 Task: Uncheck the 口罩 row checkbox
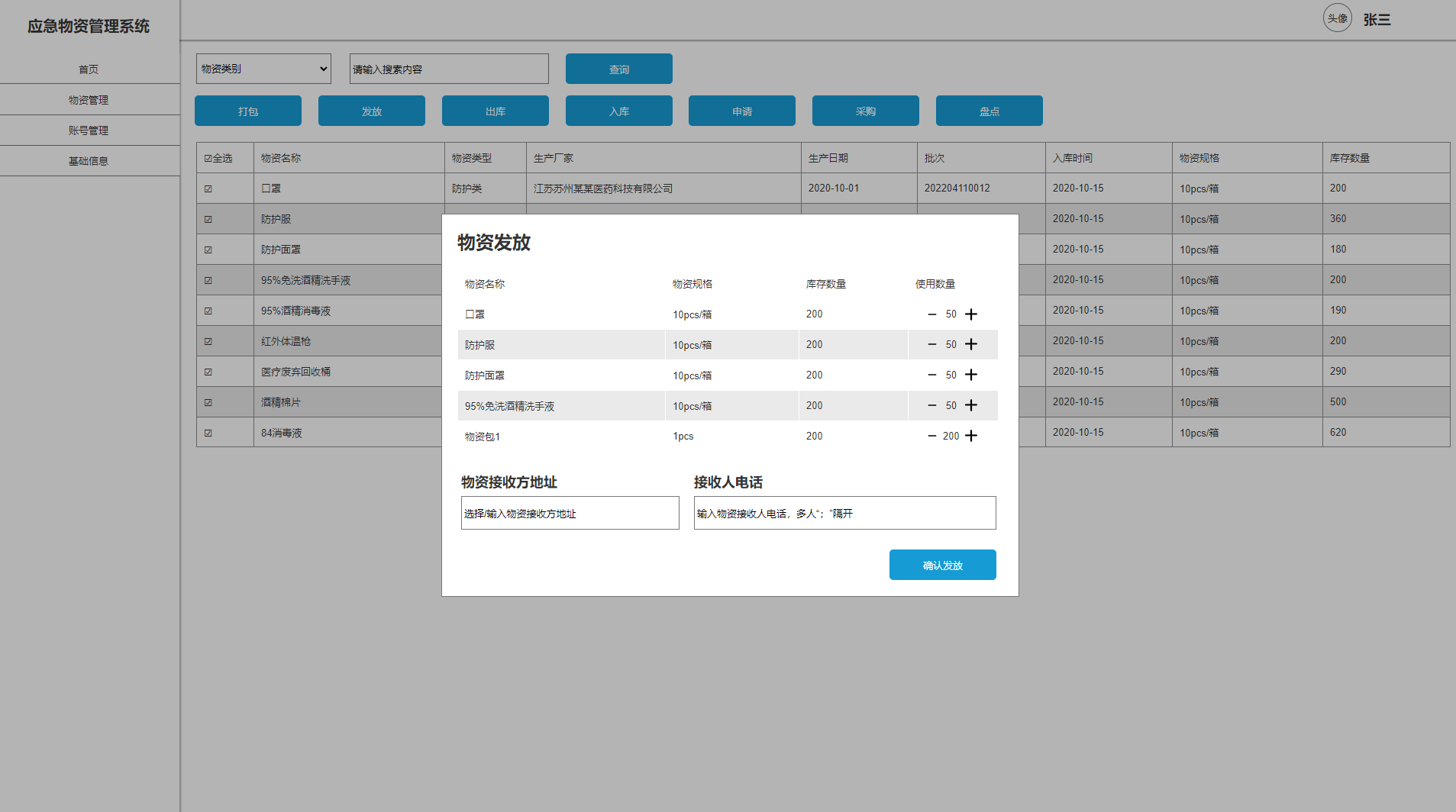coord(208,188)
